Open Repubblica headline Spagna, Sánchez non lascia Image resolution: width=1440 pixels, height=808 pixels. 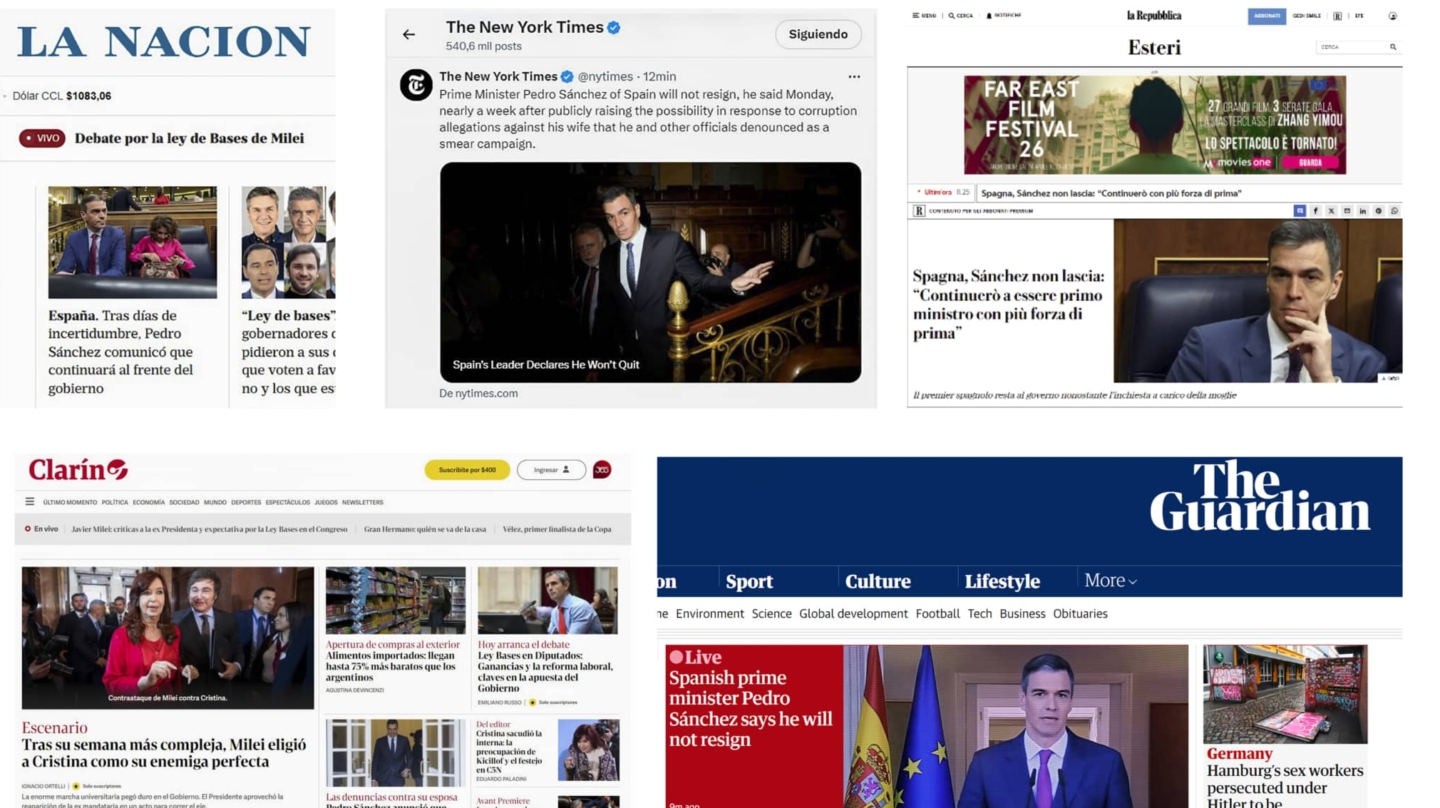(1008, 304)
